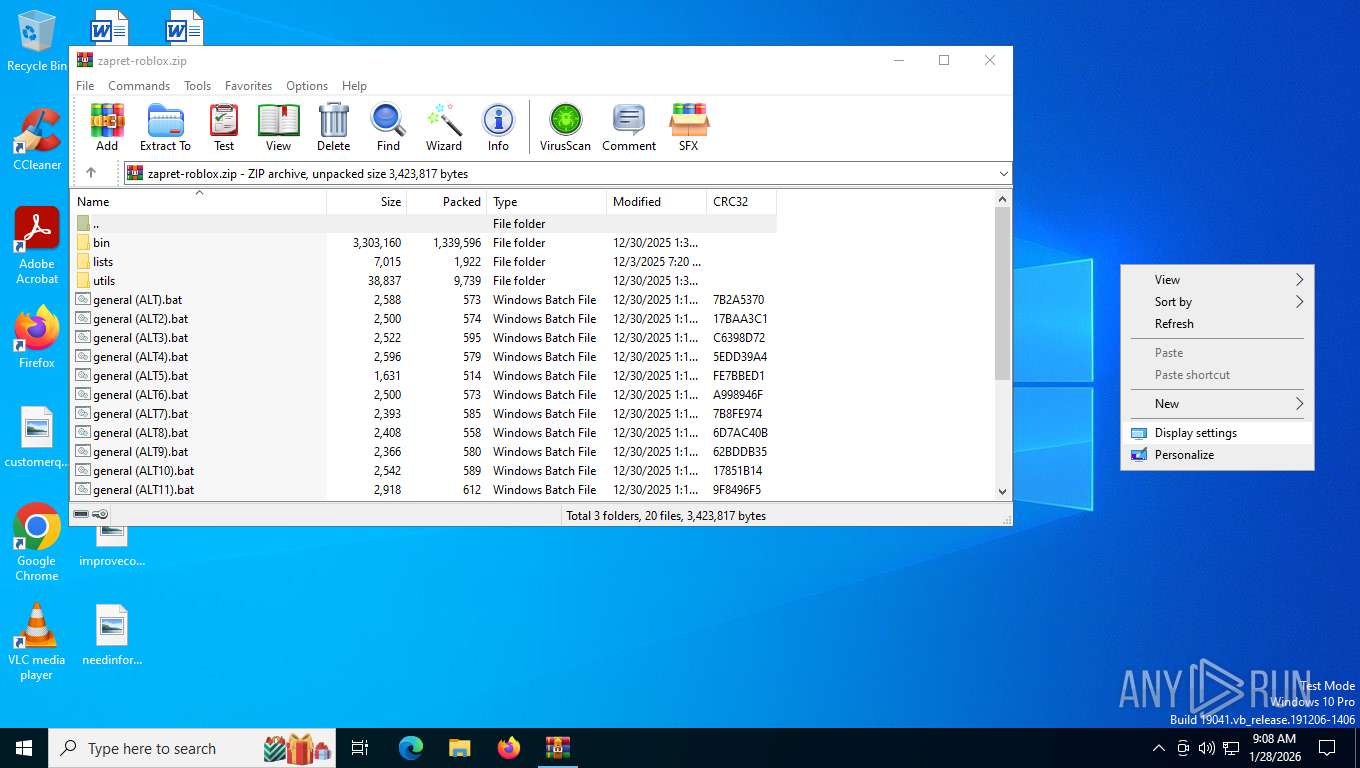
Task: Open the File menu
Action: (85, 86)
